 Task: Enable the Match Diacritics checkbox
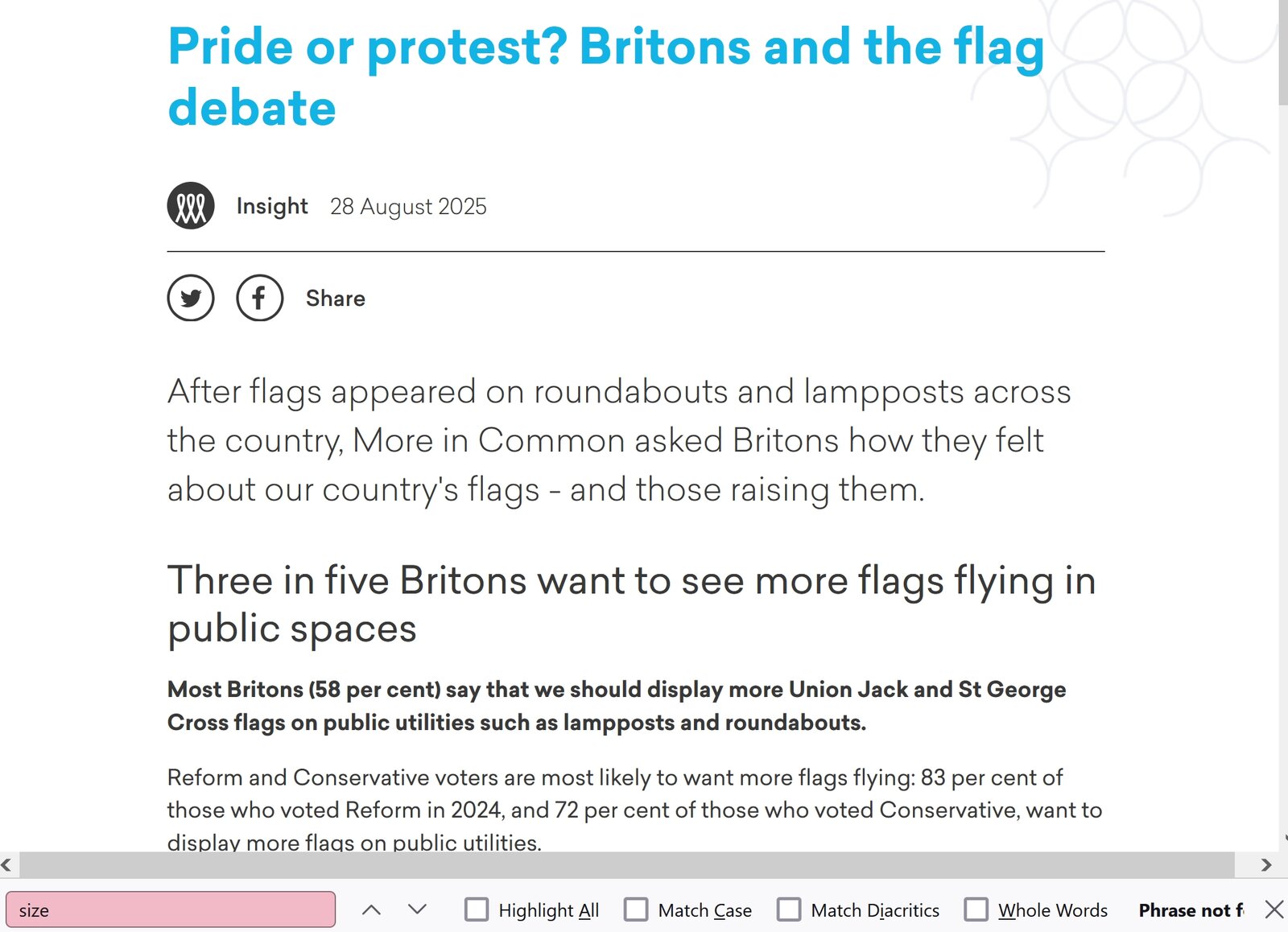789,910
